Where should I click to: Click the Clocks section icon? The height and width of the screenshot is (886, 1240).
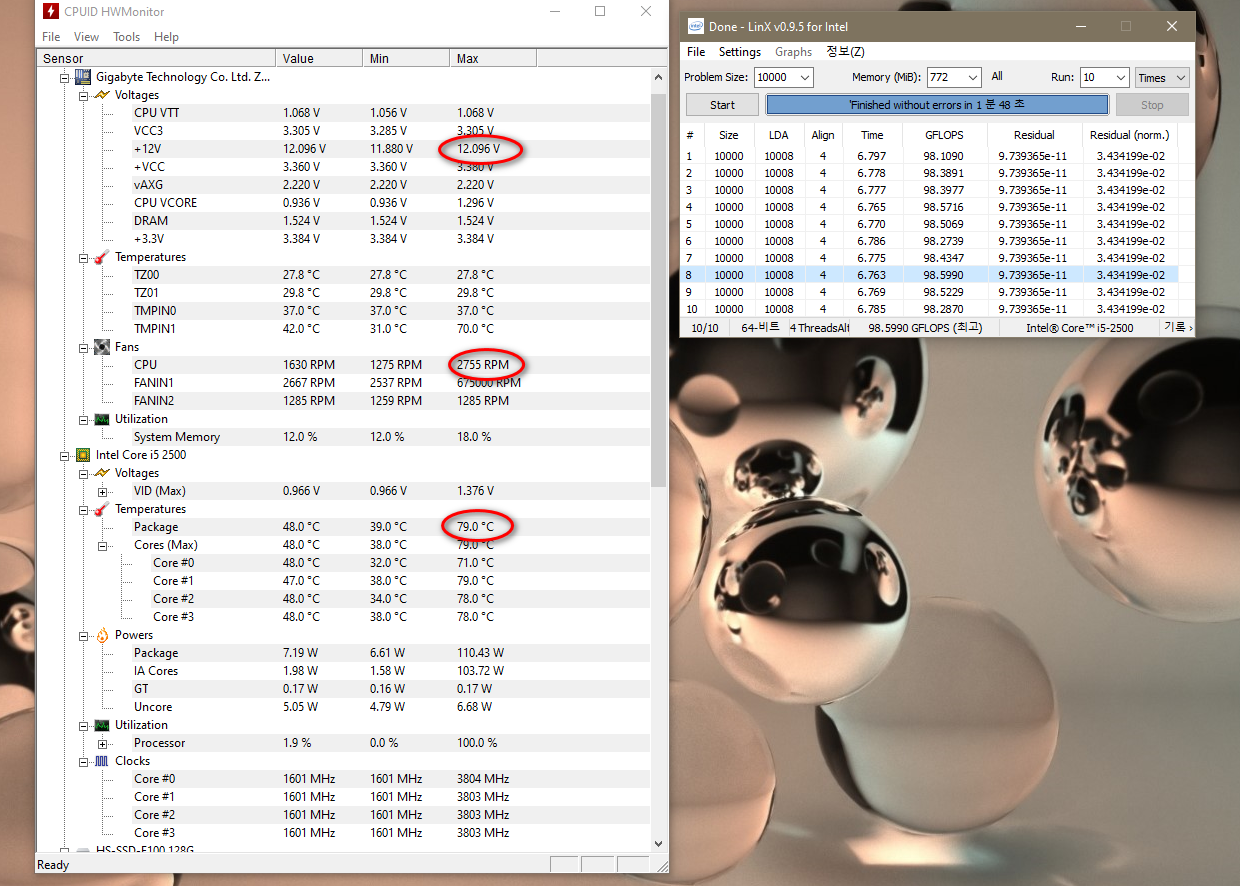pyautogui.click(x=101, y=761)
